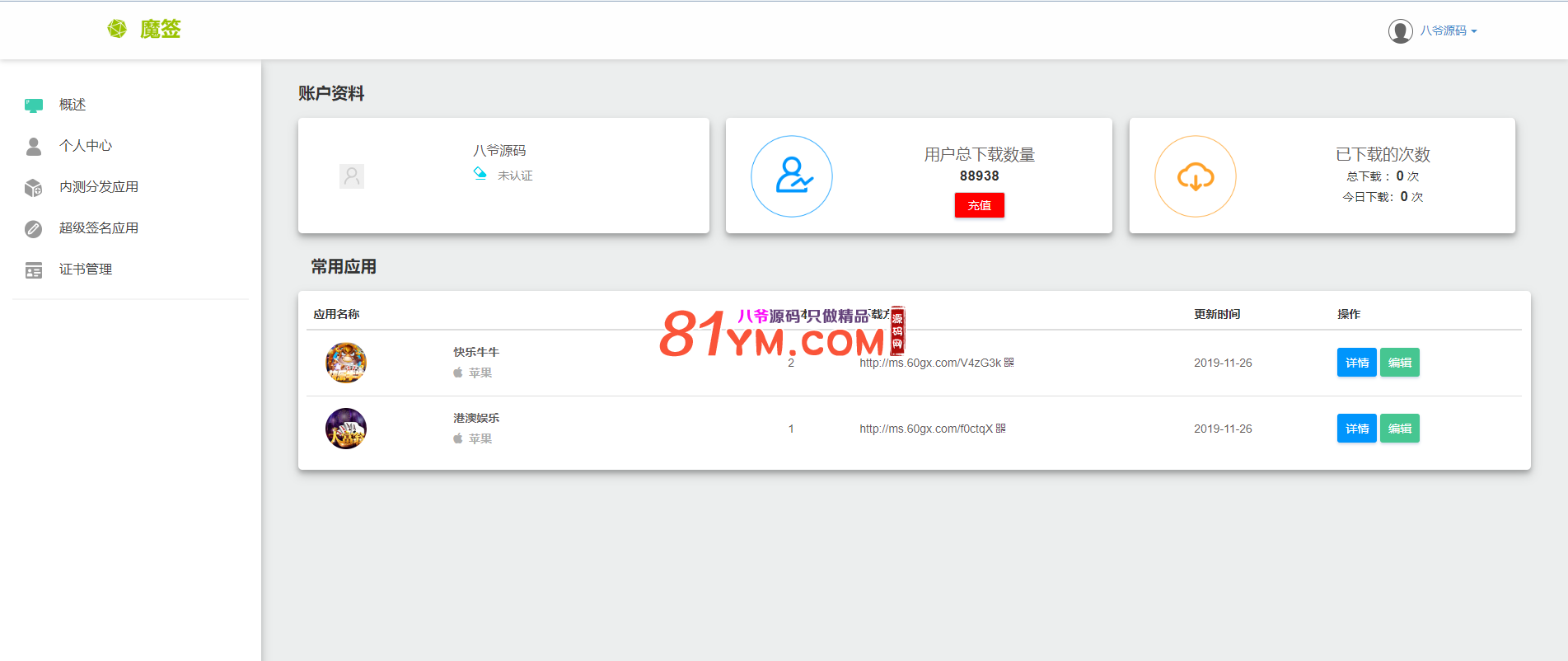This screenshot has height=661, width=1568.
Task: Open 超级签名应用 in sidebar
Action: point(98,228)
